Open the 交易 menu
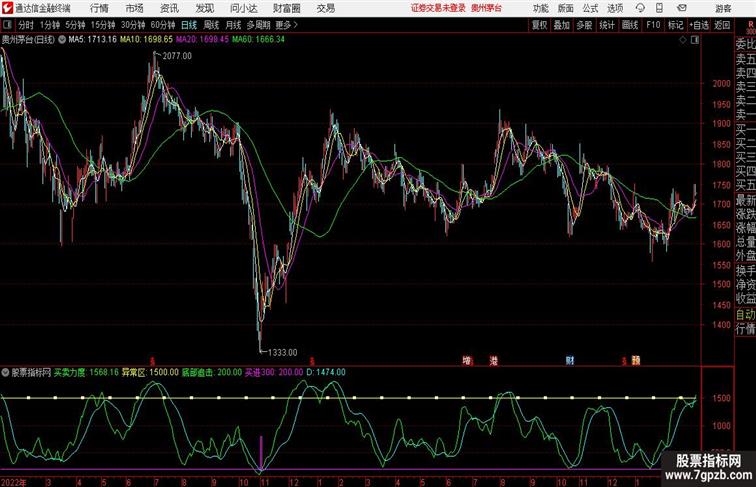This screenshot has height=487, width=756. pyautogui.click(x=325, y=8)
